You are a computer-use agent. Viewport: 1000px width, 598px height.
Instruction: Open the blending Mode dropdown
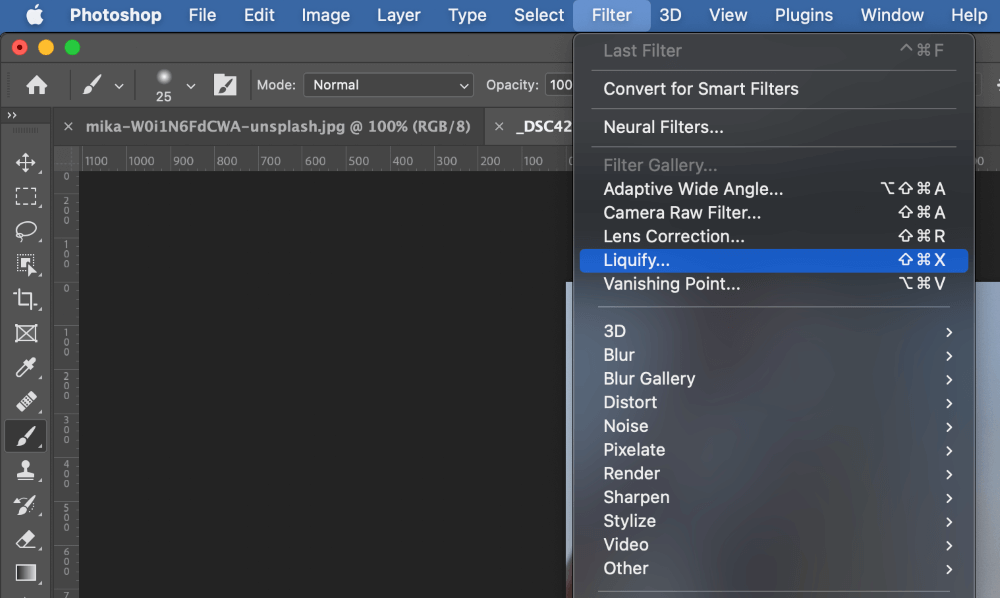pyautogui.click(x=390, y=86)
